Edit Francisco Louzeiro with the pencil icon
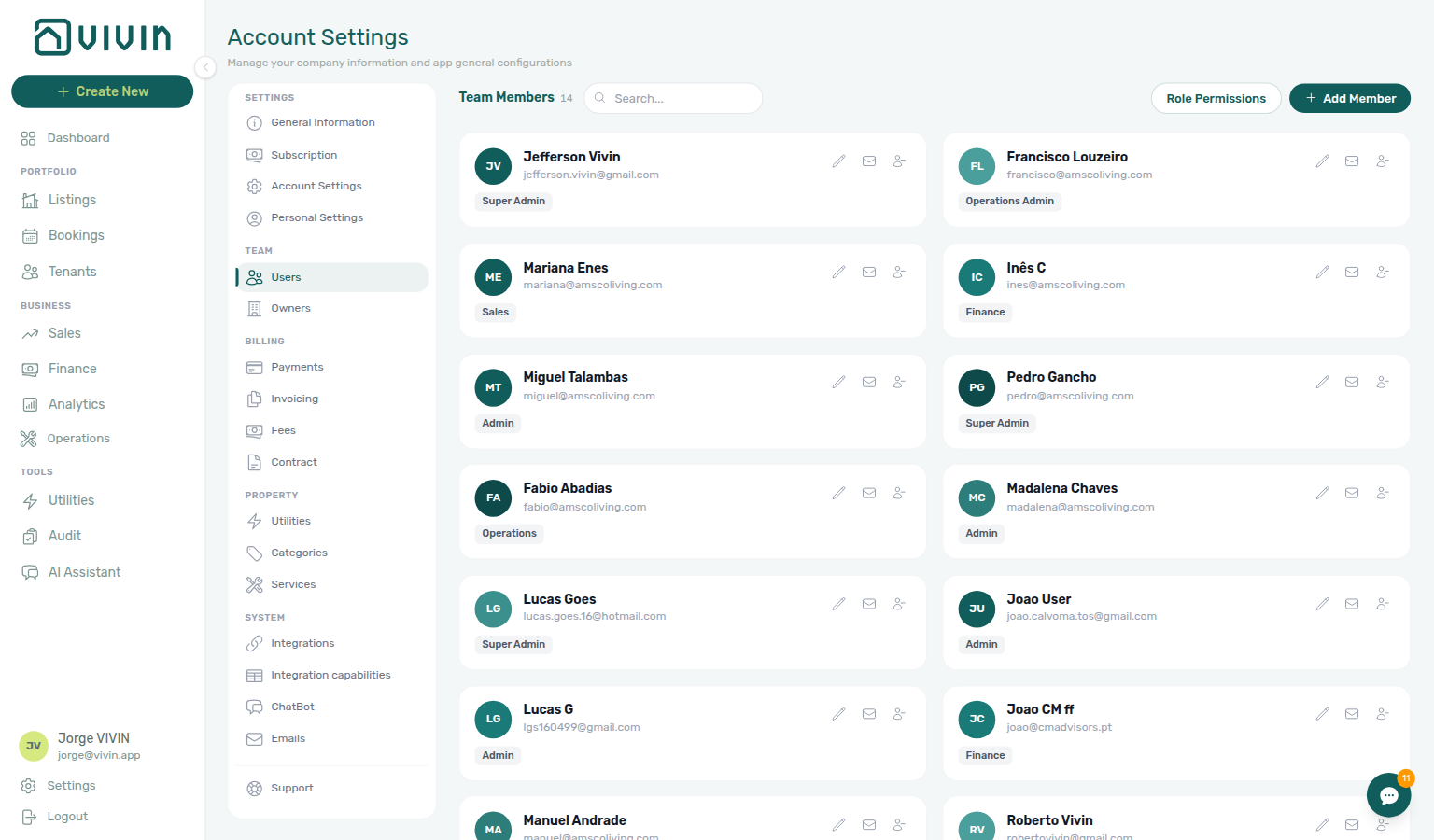Viewport: 1434px width, 840px height. 1322,161
